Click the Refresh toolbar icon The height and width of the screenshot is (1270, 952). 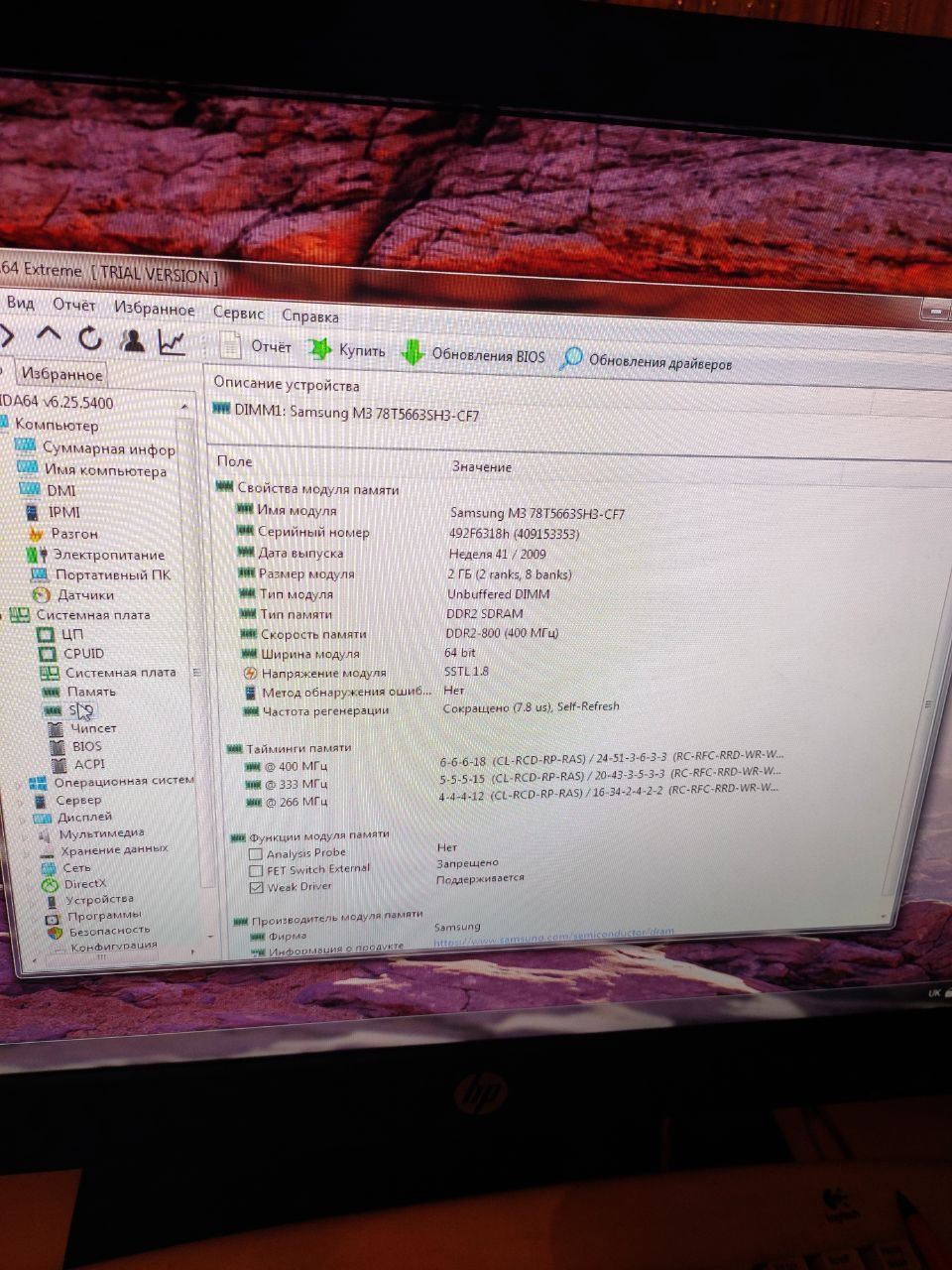coord(90,338)
